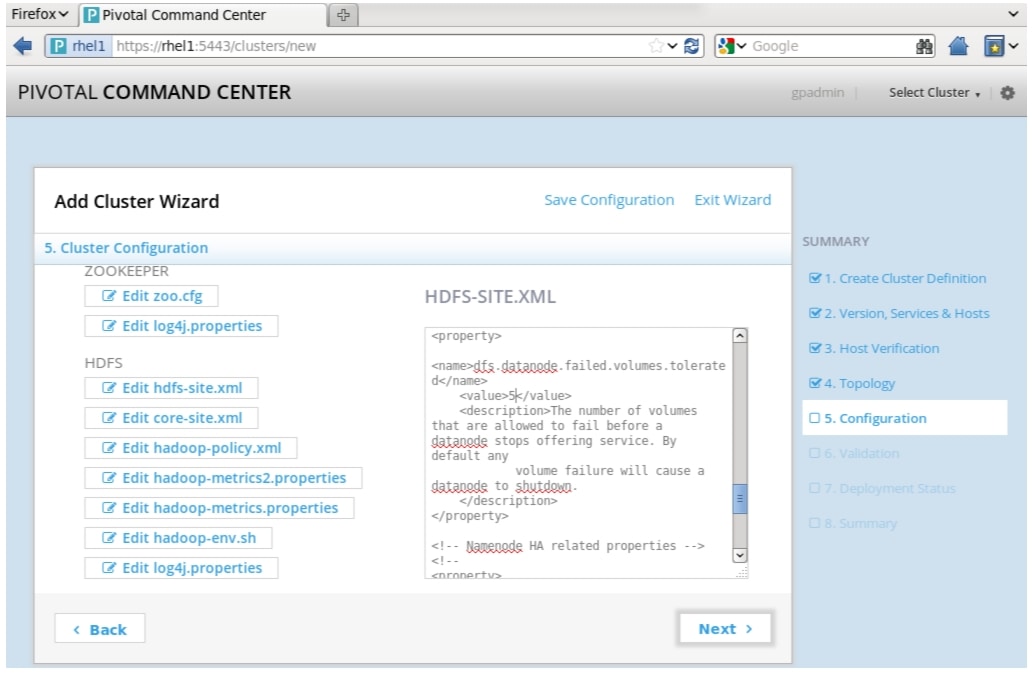This screenshot has height=675, width=1032.
Task: Open the bookmarks menu icon
Action: click(x=994, y=46)
